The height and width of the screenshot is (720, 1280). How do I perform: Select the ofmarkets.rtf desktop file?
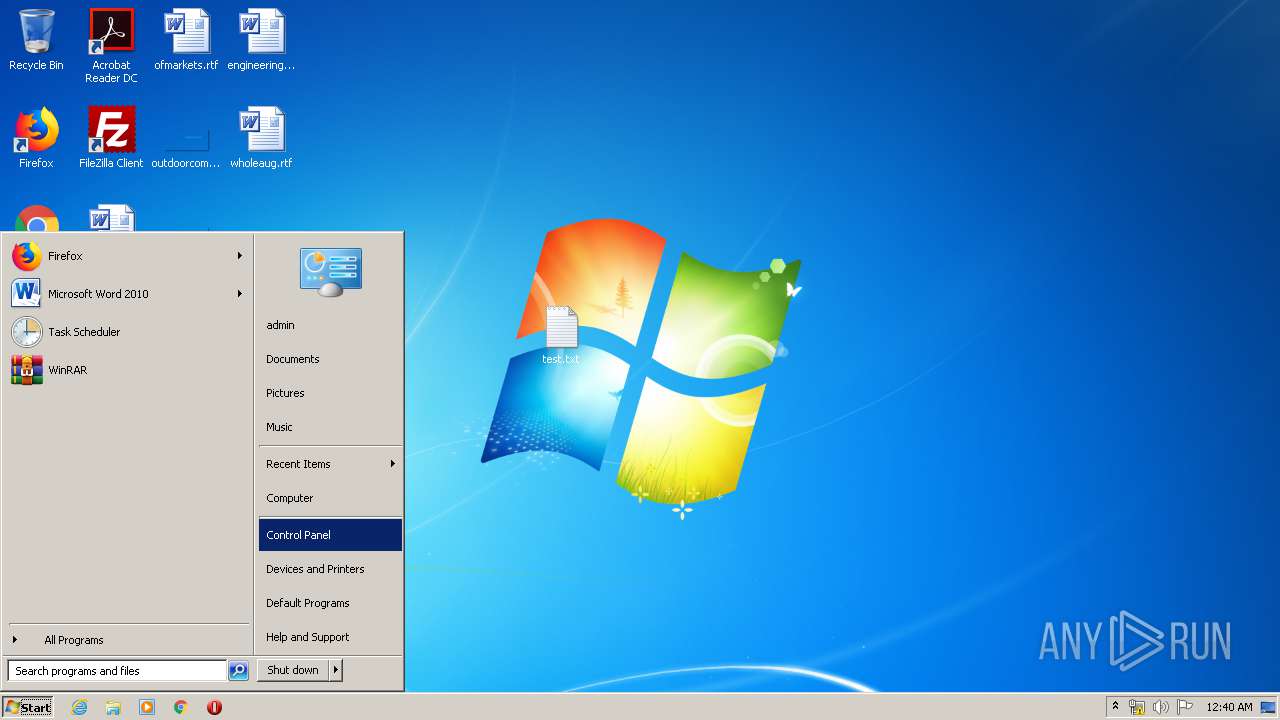[x=186, y=40]
